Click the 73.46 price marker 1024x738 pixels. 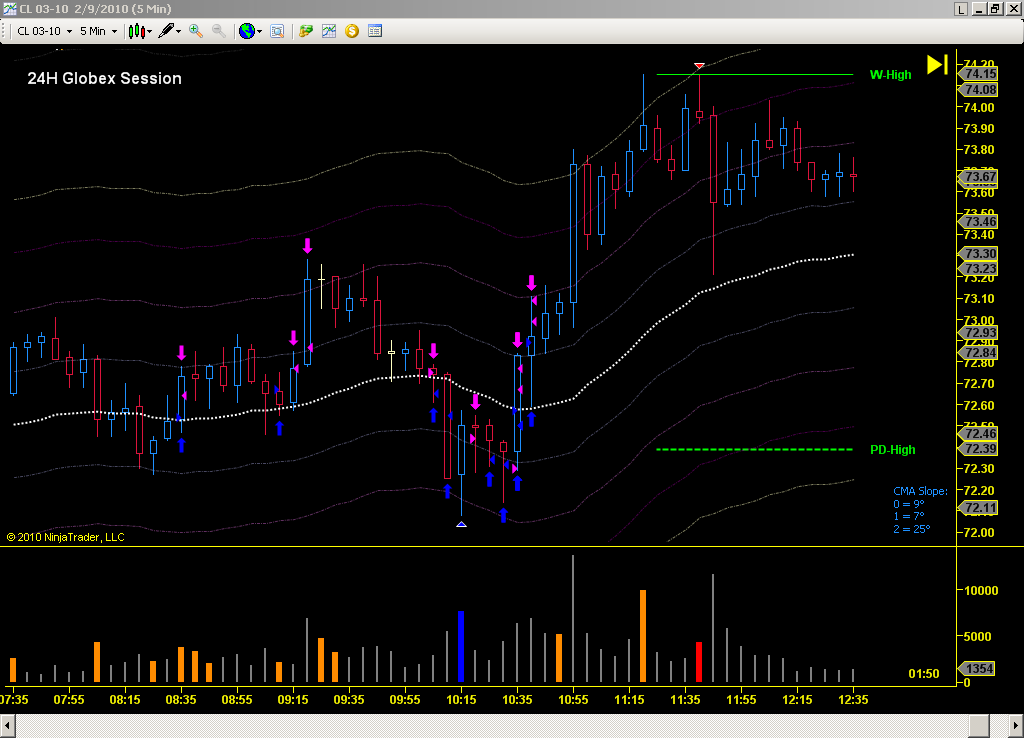tap(979, 221)
